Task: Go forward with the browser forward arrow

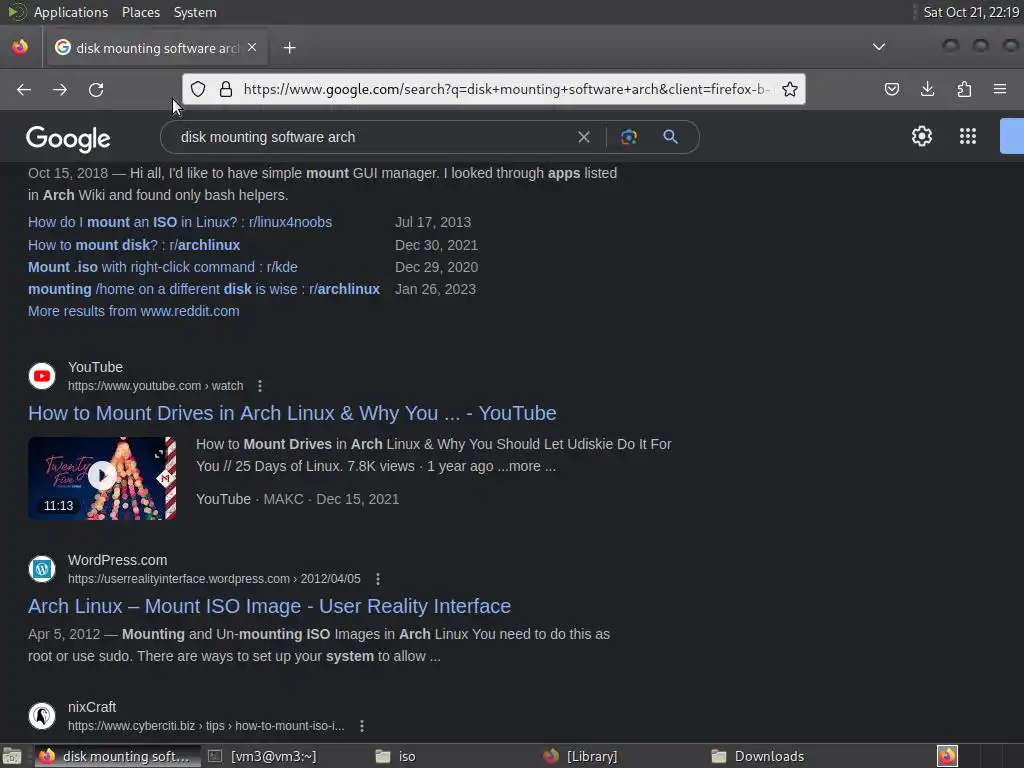Action: 60,89
